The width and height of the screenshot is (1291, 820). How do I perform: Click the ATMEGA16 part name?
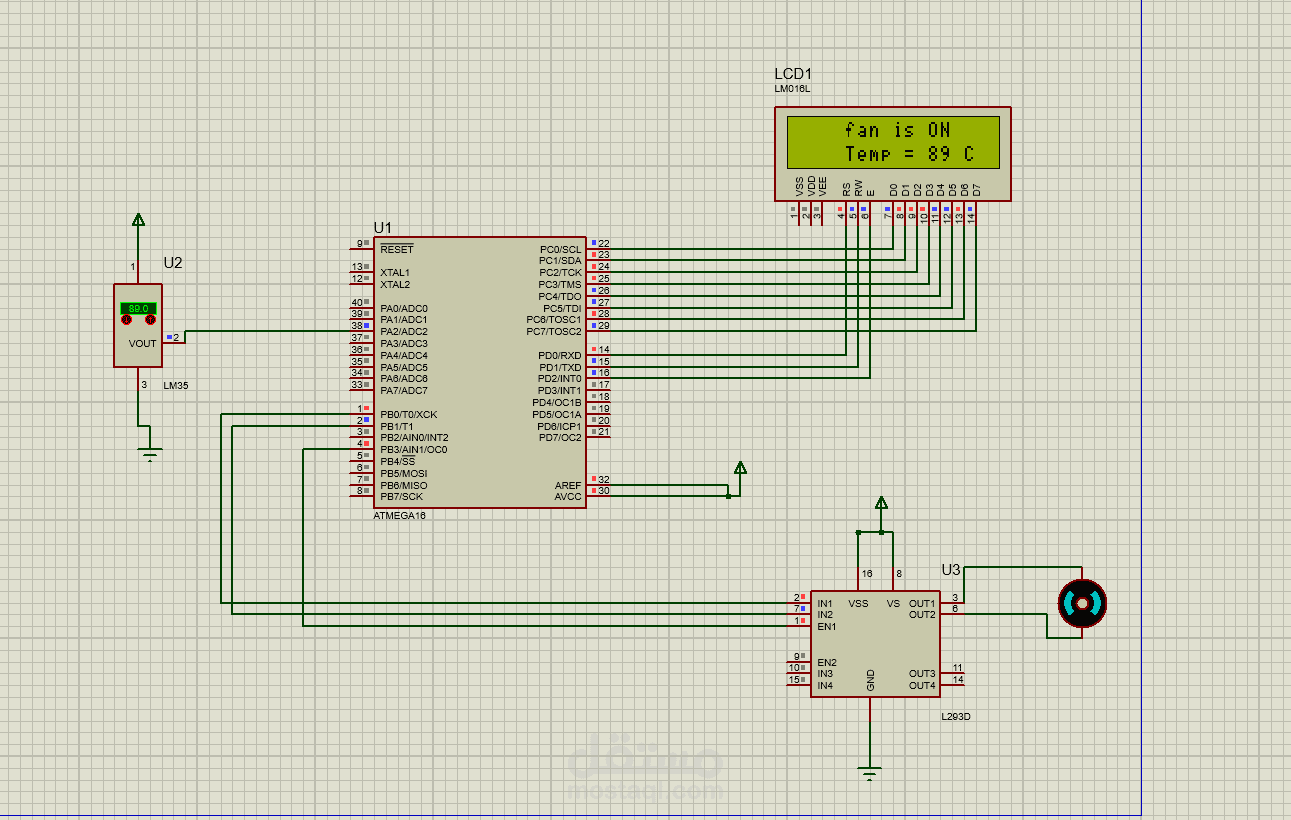click(399, 516)
